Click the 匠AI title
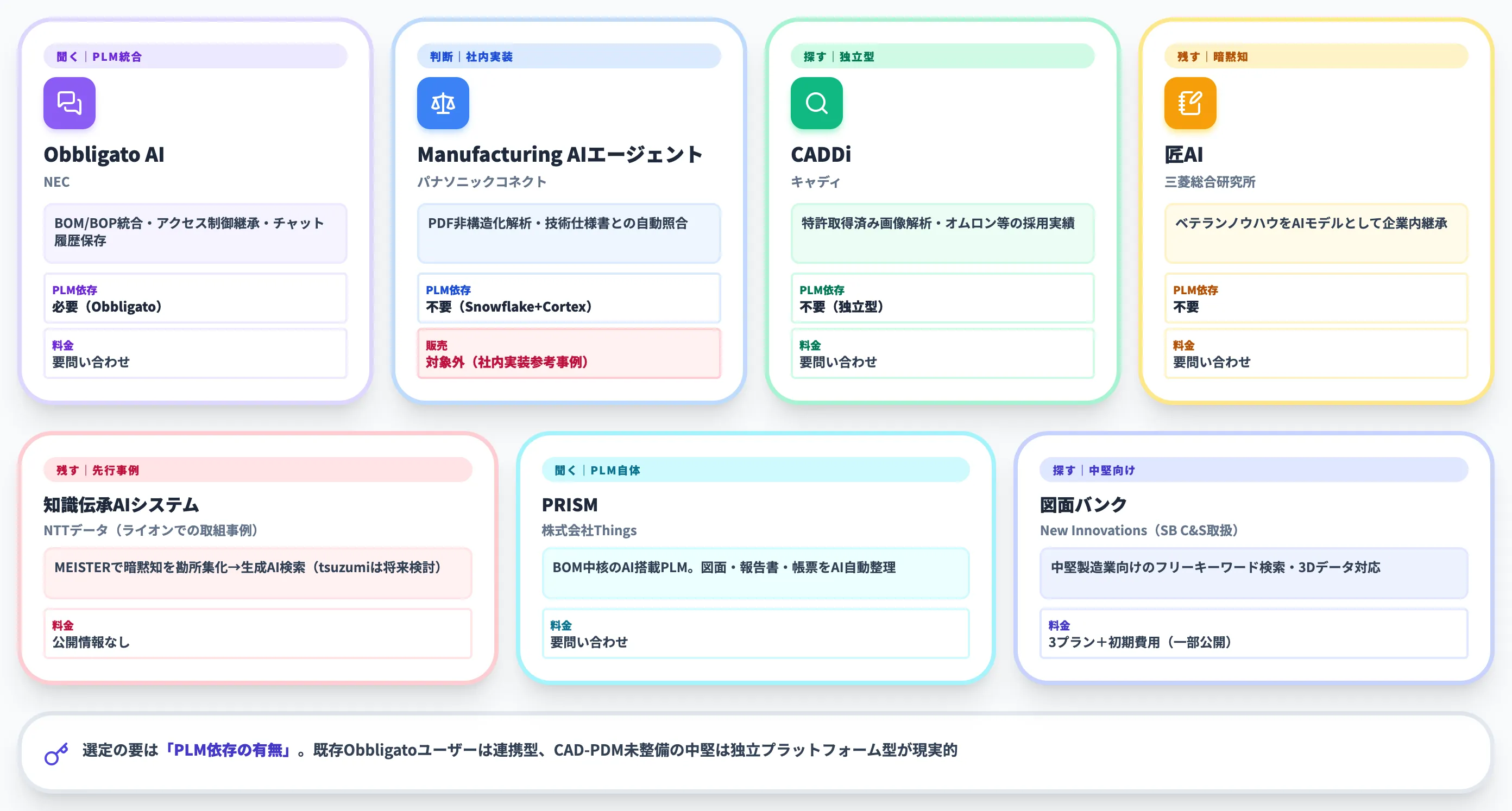The width and height of the screenshot is (1512, 811). (1184, 154)
